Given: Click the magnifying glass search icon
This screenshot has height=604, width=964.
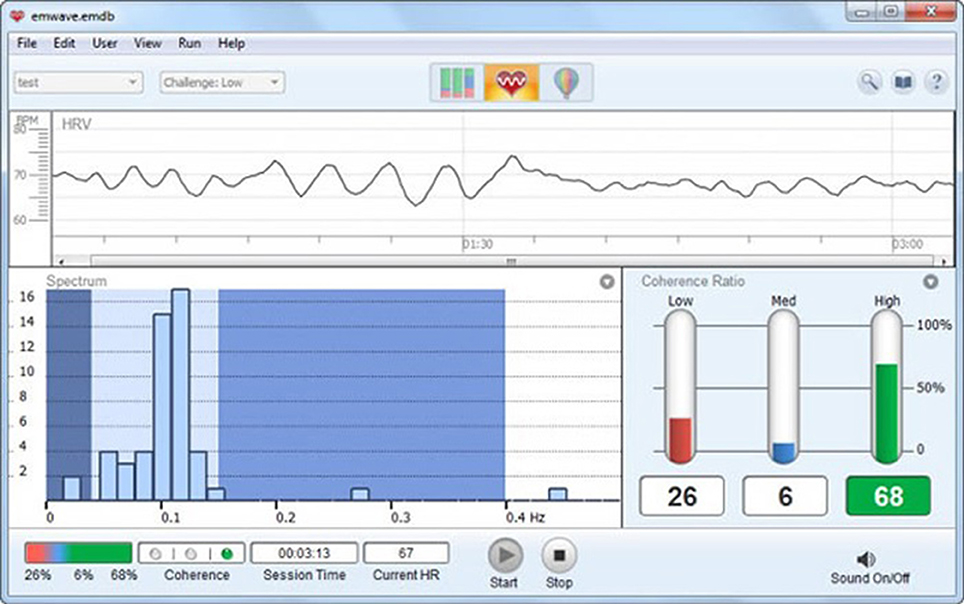Looking at the screenshot, I should click(x=869, y=82).
